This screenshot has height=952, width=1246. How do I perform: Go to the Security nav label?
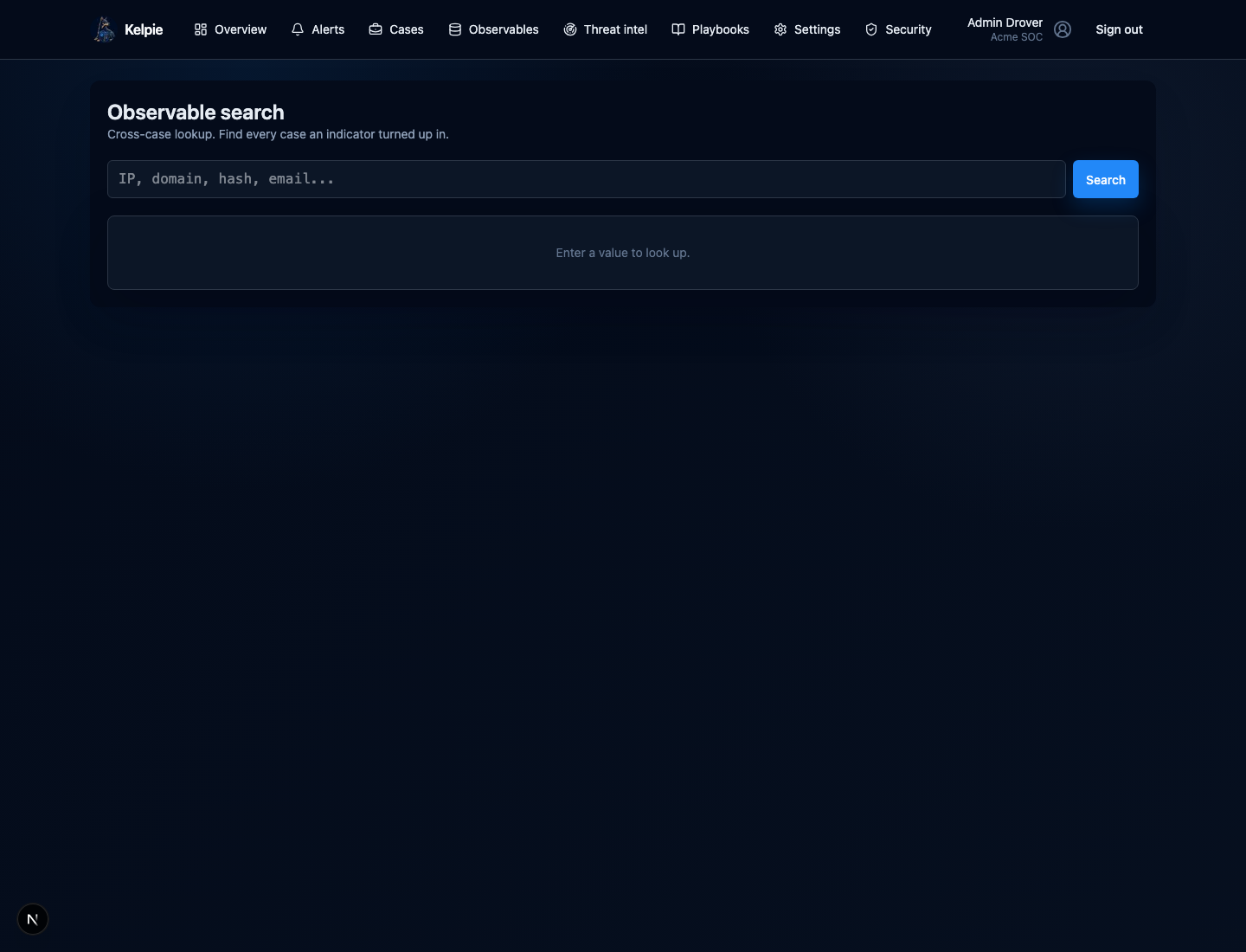pyautogui.click(x=908, y=29)
